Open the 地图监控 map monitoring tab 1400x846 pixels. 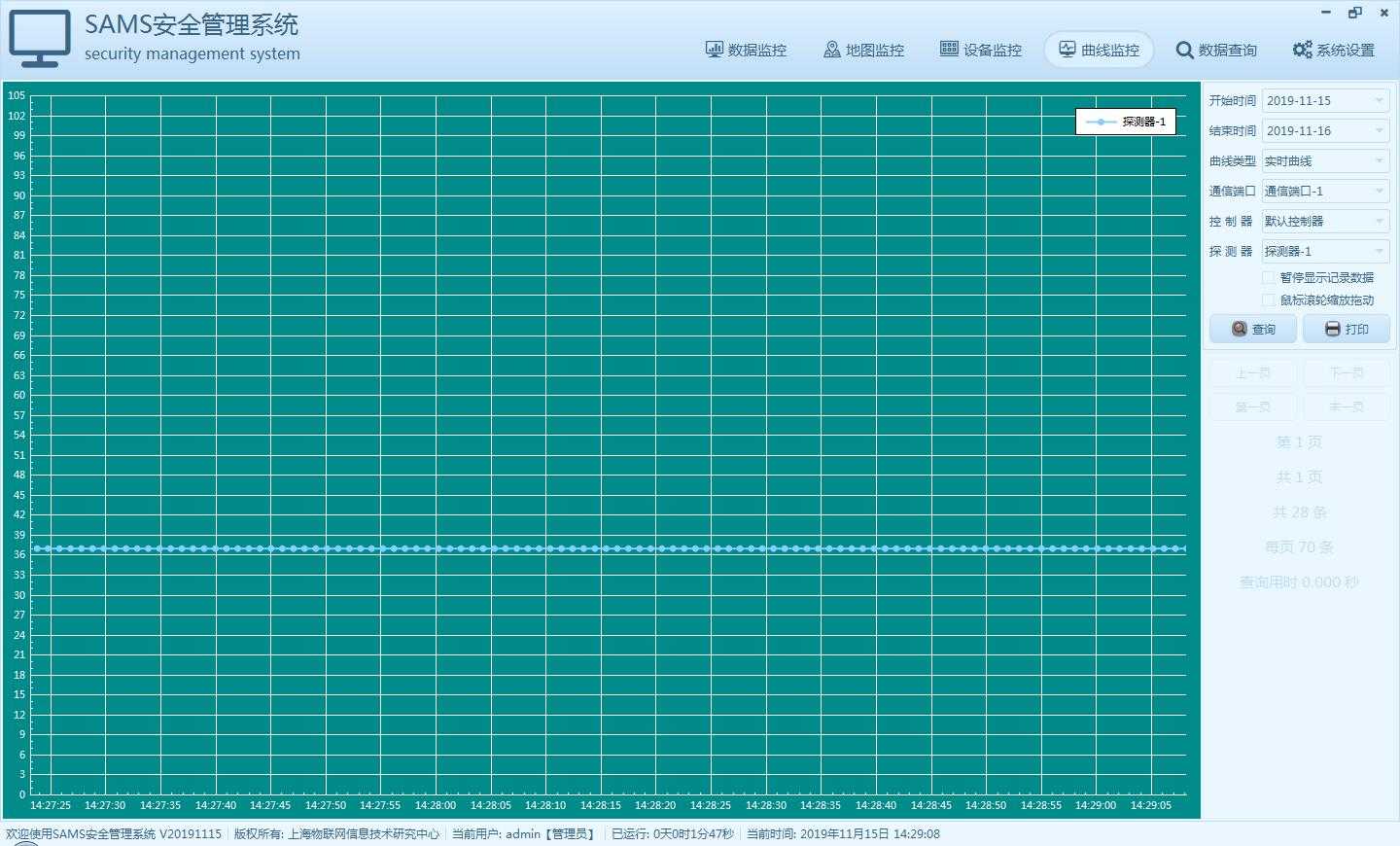coord(863,50)
